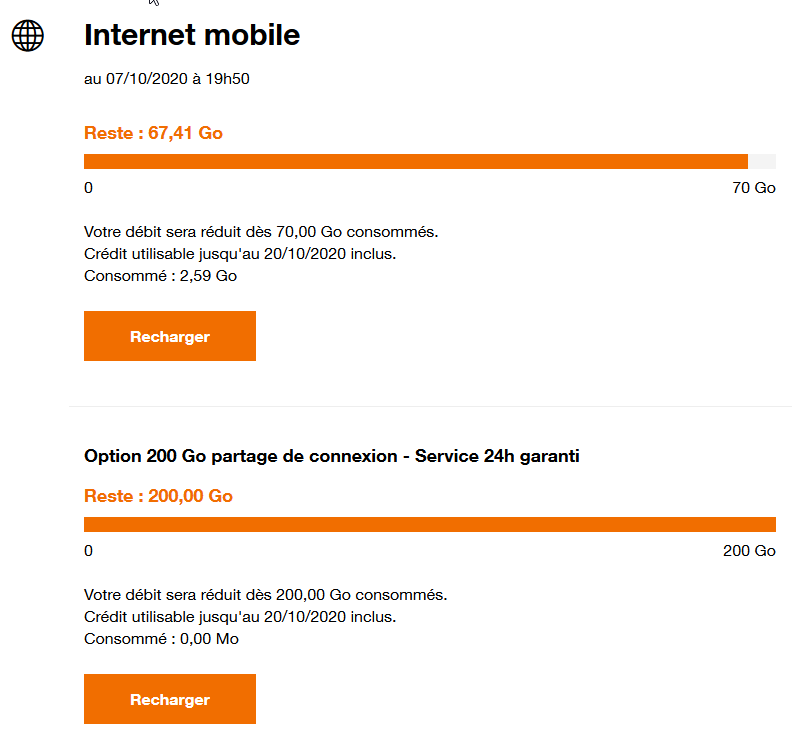This screenshot has width=792, height=746.
Task: Click the 70 Go data usage progress bar
Action: [x=429, y=162]
